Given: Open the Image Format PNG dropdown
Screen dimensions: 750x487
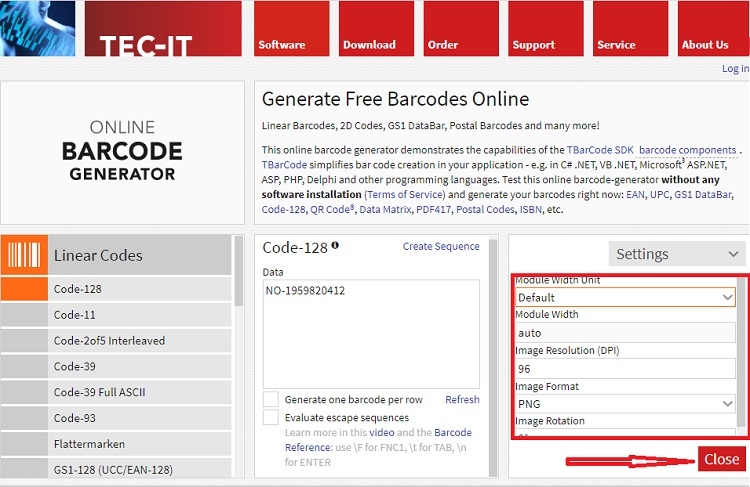Looking at the screenshot, I should point(625,404).
